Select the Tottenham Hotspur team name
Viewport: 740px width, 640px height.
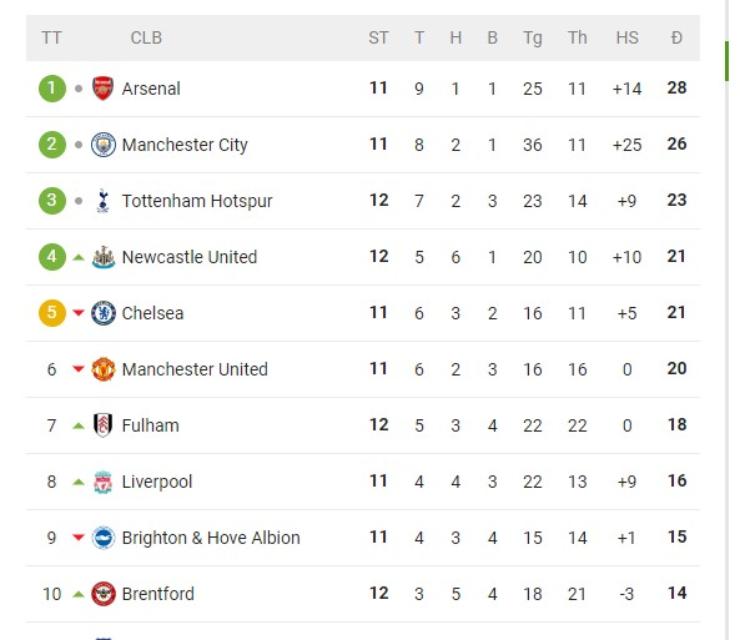197,200
